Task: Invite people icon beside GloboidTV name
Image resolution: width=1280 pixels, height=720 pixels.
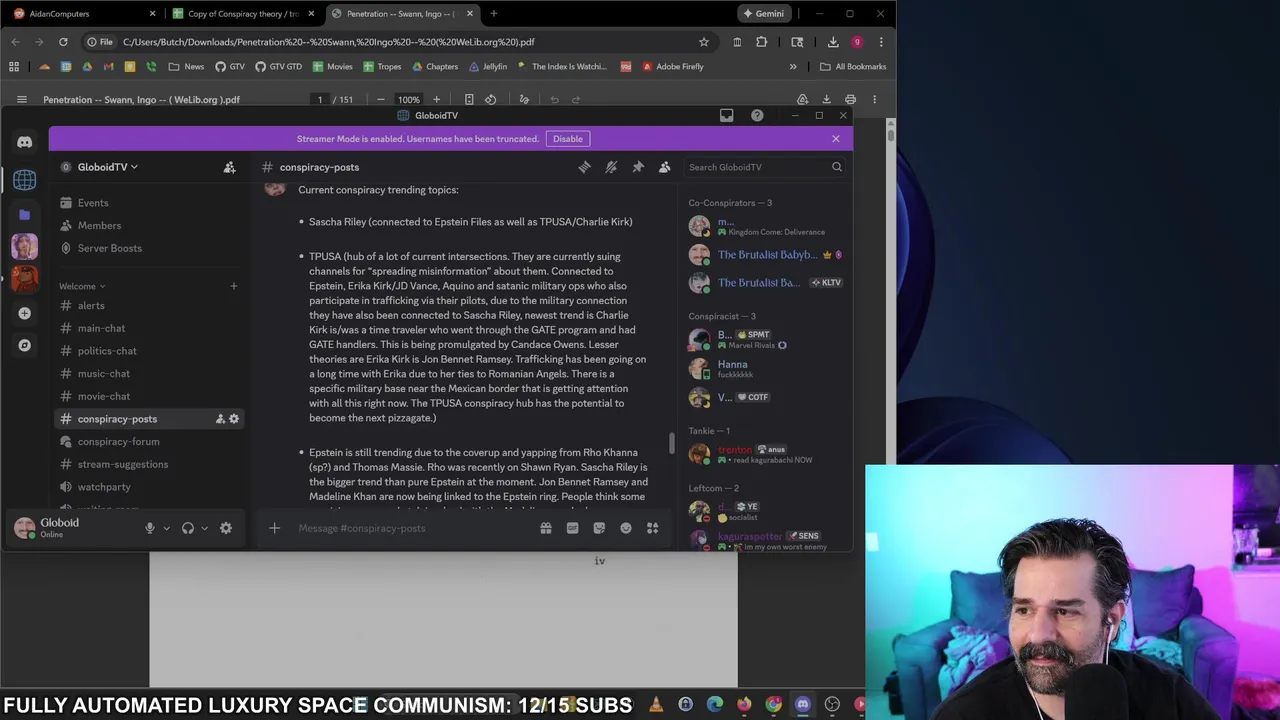Action: [x=229, y=167]
